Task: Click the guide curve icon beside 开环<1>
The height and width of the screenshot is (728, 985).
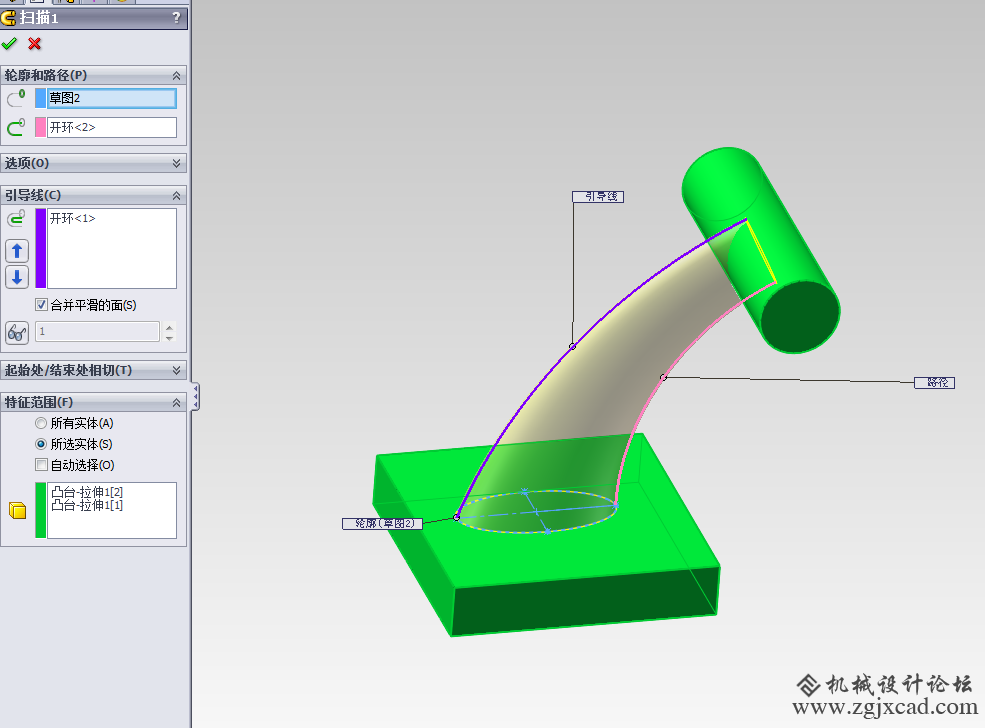Action: [16, 219]
